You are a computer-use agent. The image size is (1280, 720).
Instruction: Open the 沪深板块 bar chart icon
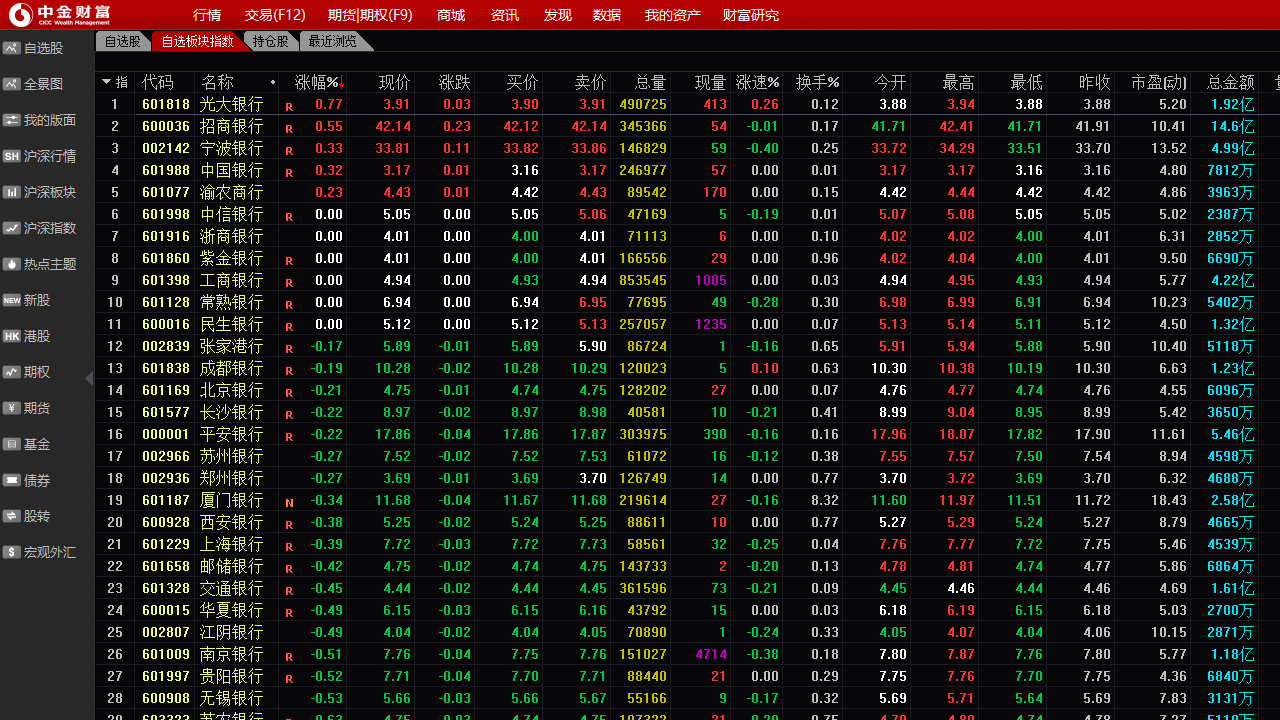[12, 192]
